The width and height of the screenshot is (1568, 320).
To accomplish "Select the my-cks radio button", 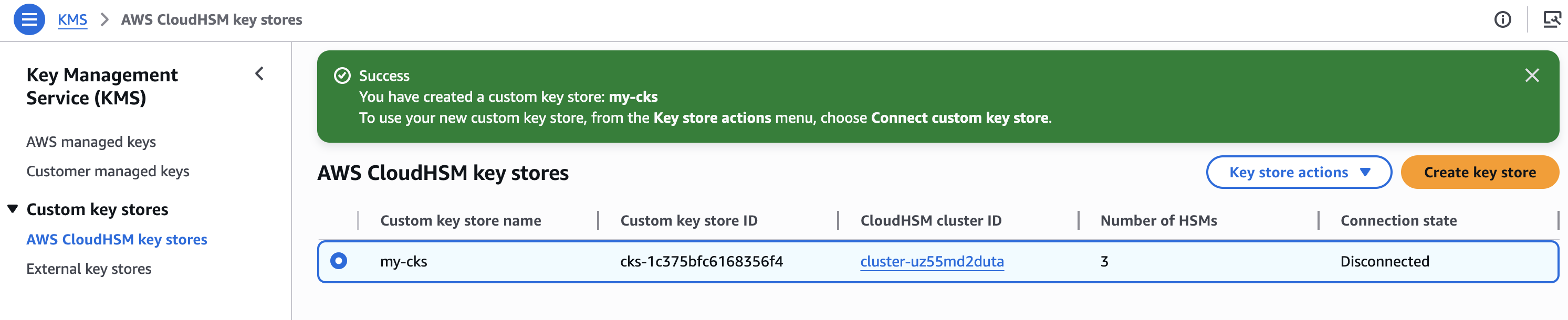I will (338, 261).
